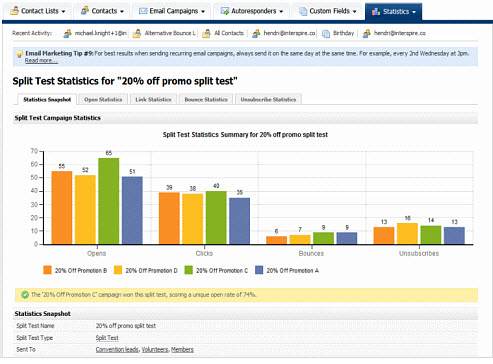Viewport: 493px width, 364px height.
Task: Click the Custom Fields page icon
Action: pyautogui.click(x=303, y=11)
